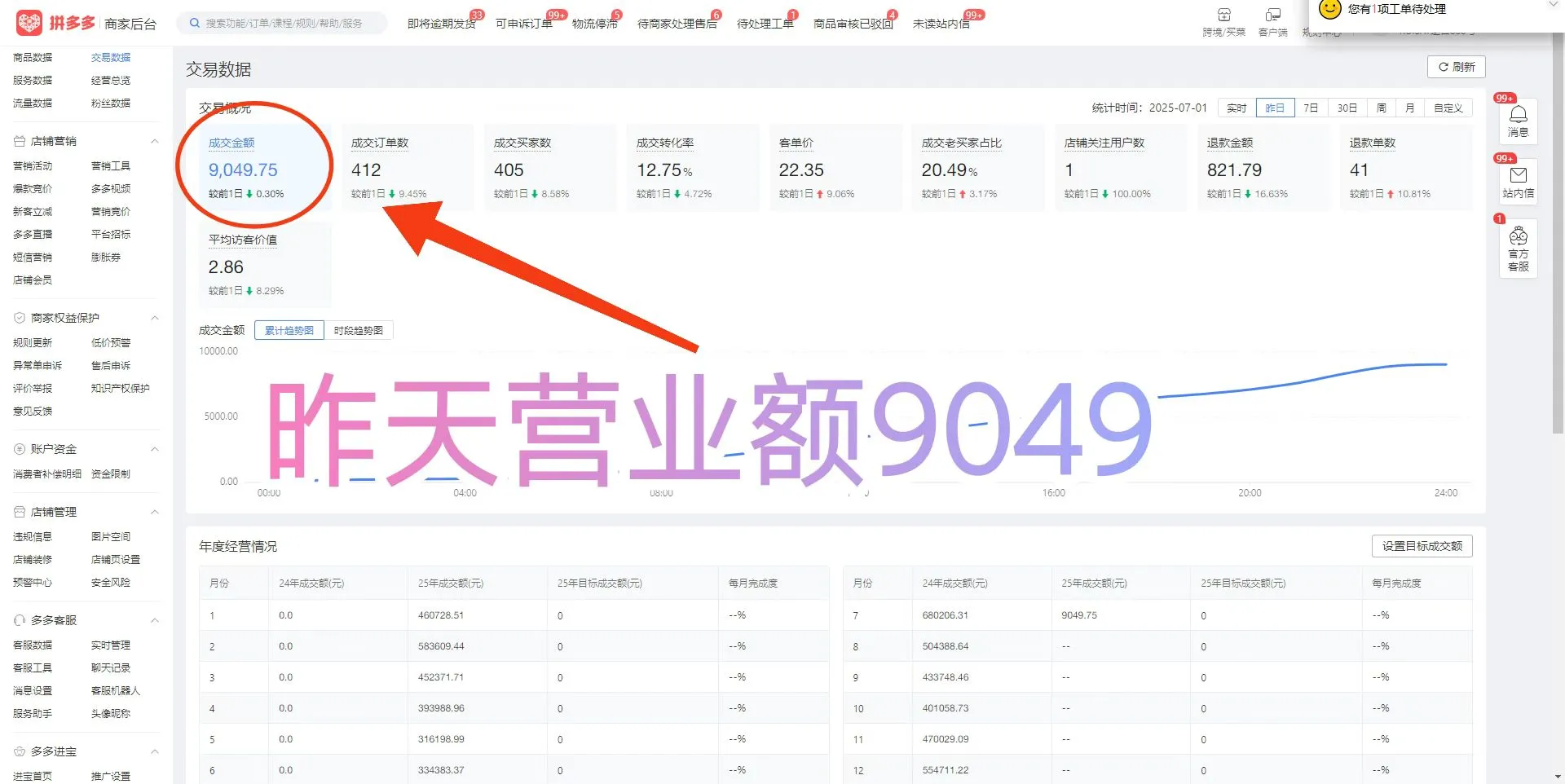Click the 店铺管理 store icon
Screen dimensions: 1565x784
click(x=20, y=512)
